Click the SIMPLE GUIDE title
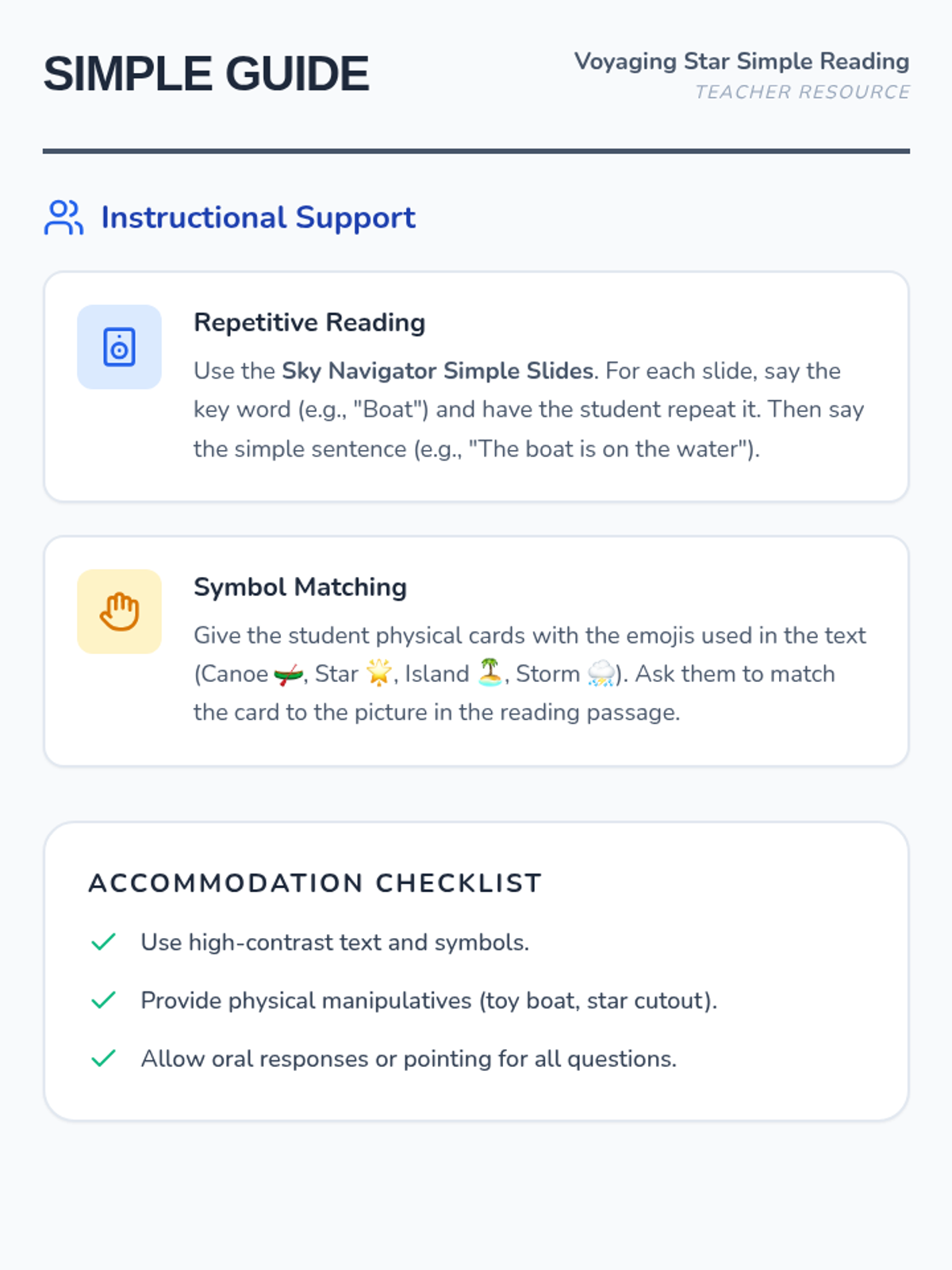 tap(206, 74)
